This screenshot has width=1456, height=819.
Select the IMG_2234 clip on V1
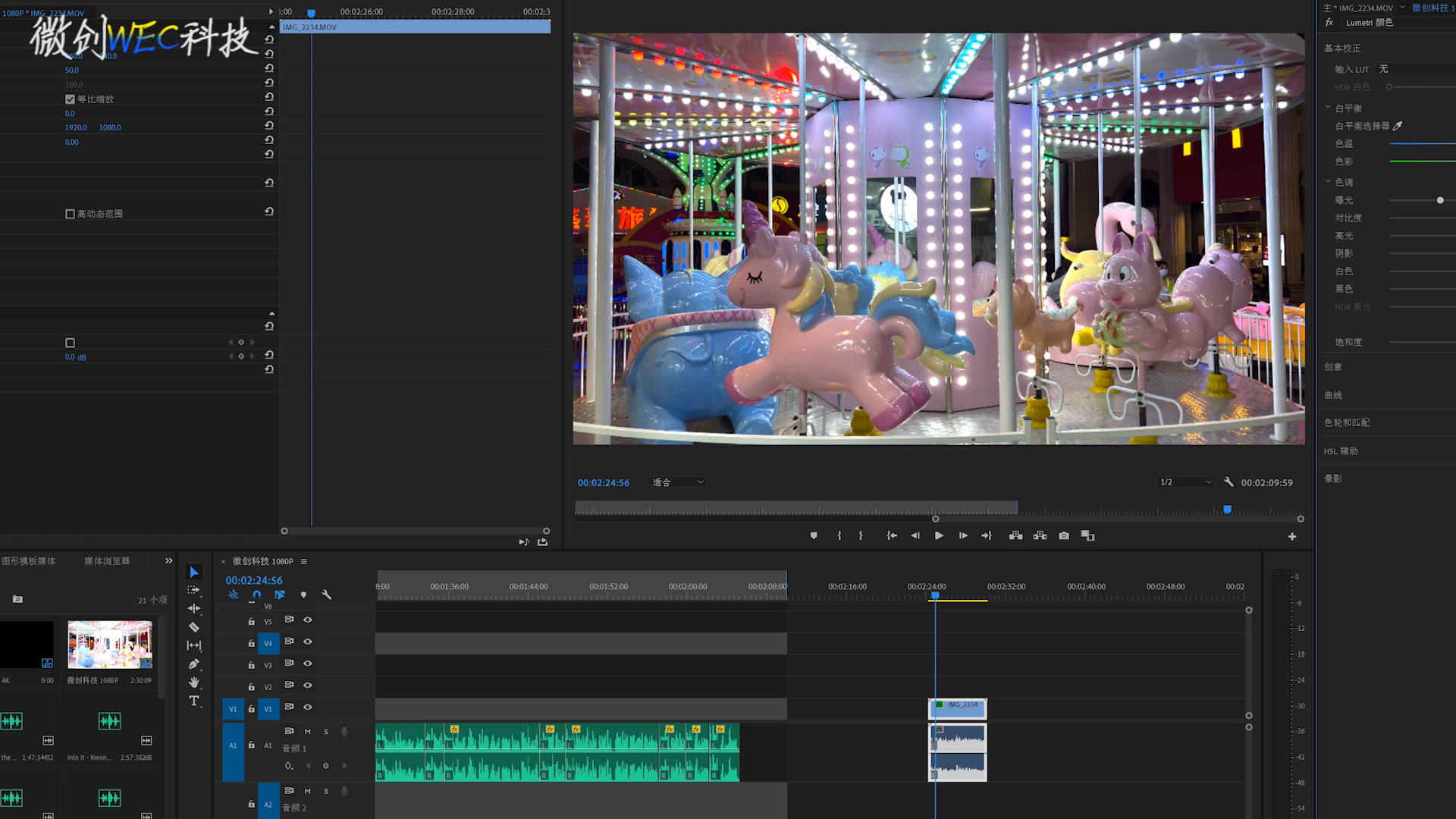(x=960, y=708)
